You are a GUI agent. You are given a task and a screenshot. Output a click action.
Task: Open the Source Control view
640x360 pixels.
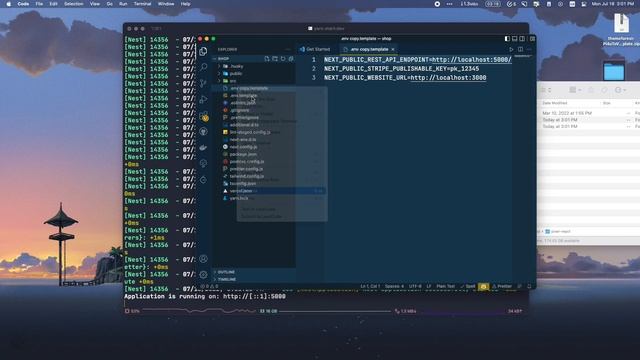pyautogui.click(x=203, y=83)
